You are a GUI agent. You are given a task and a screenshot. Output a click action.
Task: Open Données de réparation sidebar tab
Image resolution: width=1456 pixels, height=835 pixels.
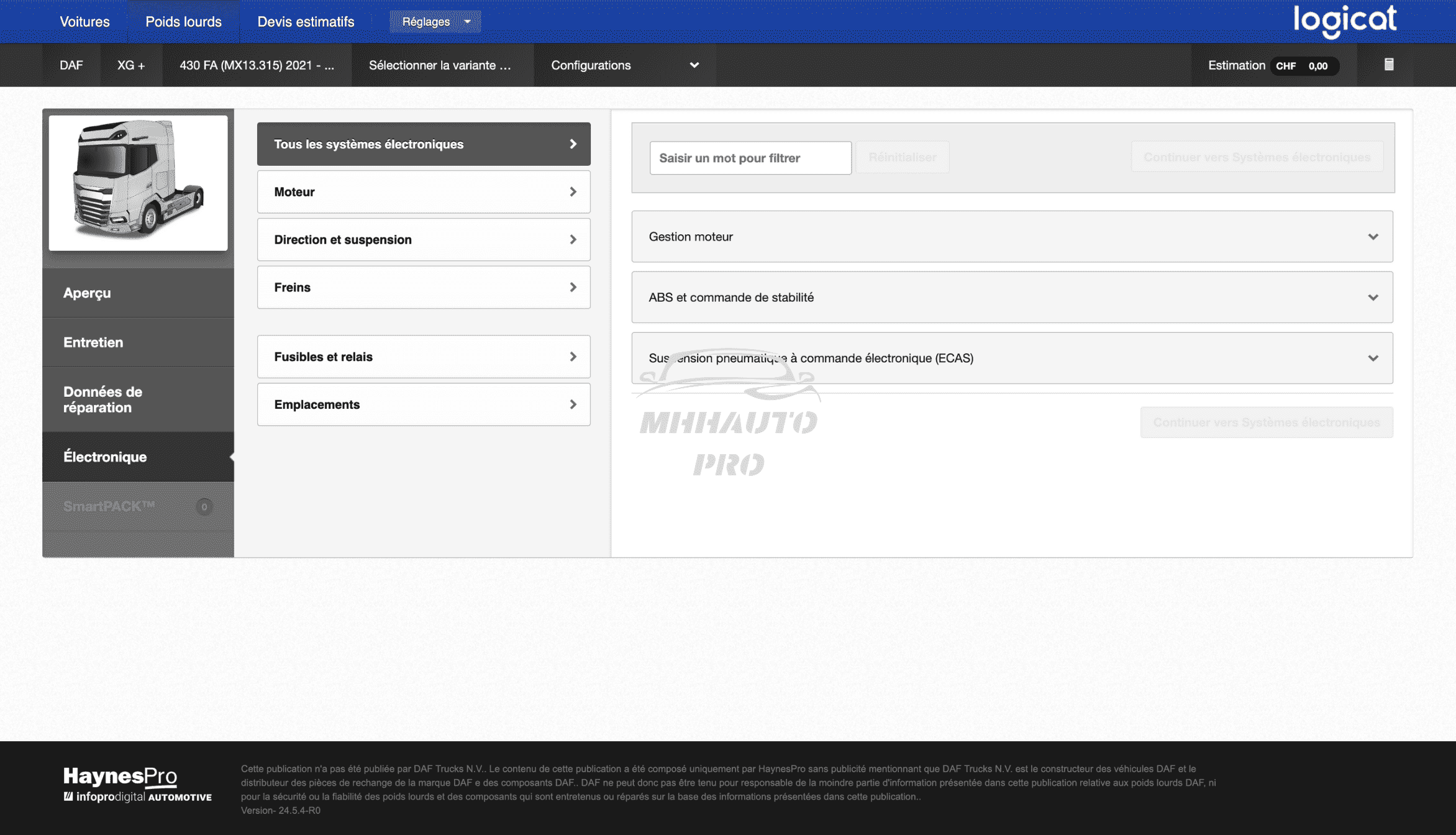pyautogui.click(x=138, y=400)
